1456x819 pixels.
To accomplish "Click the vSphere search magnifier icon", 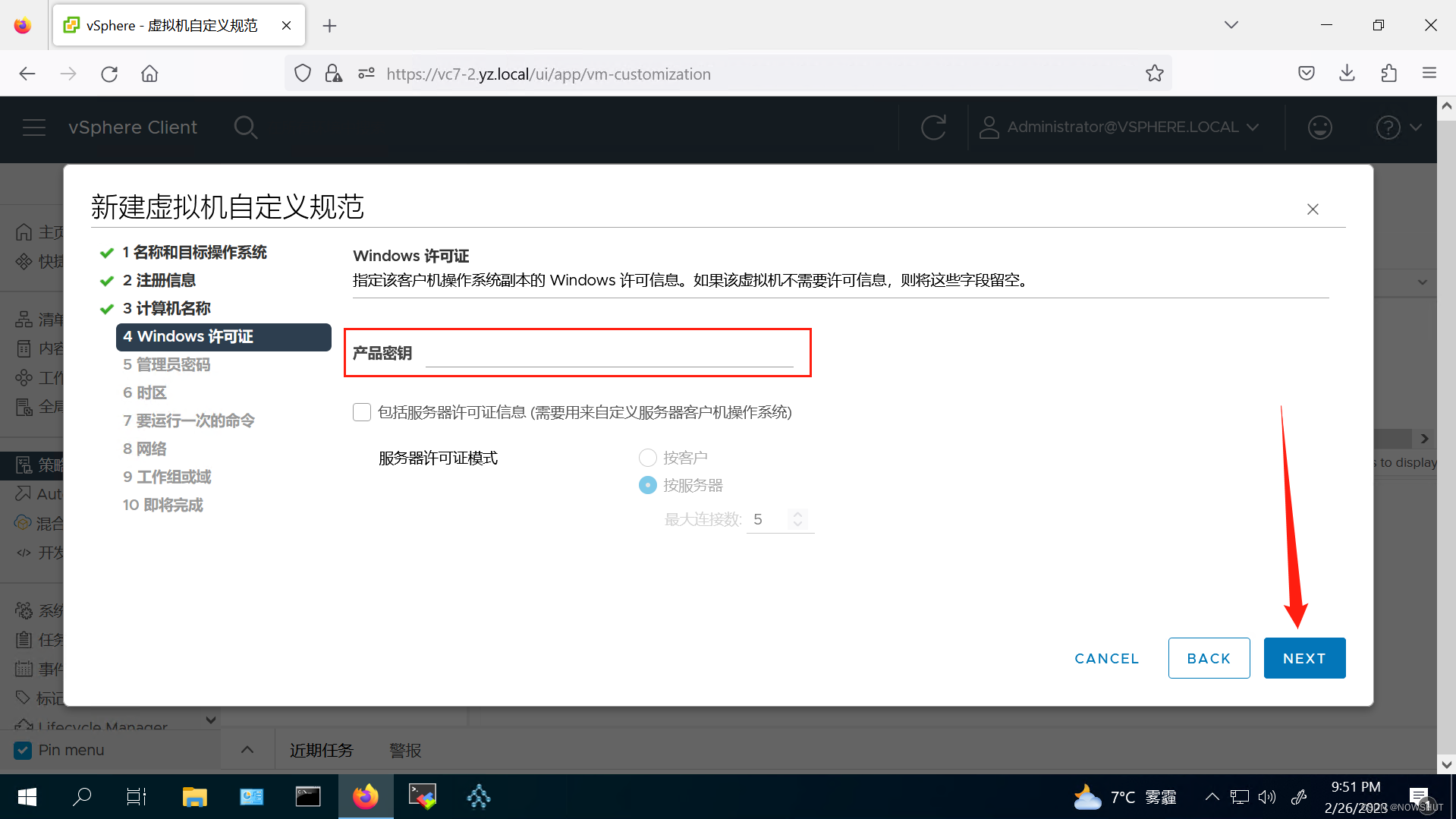I will coord(246,127).
